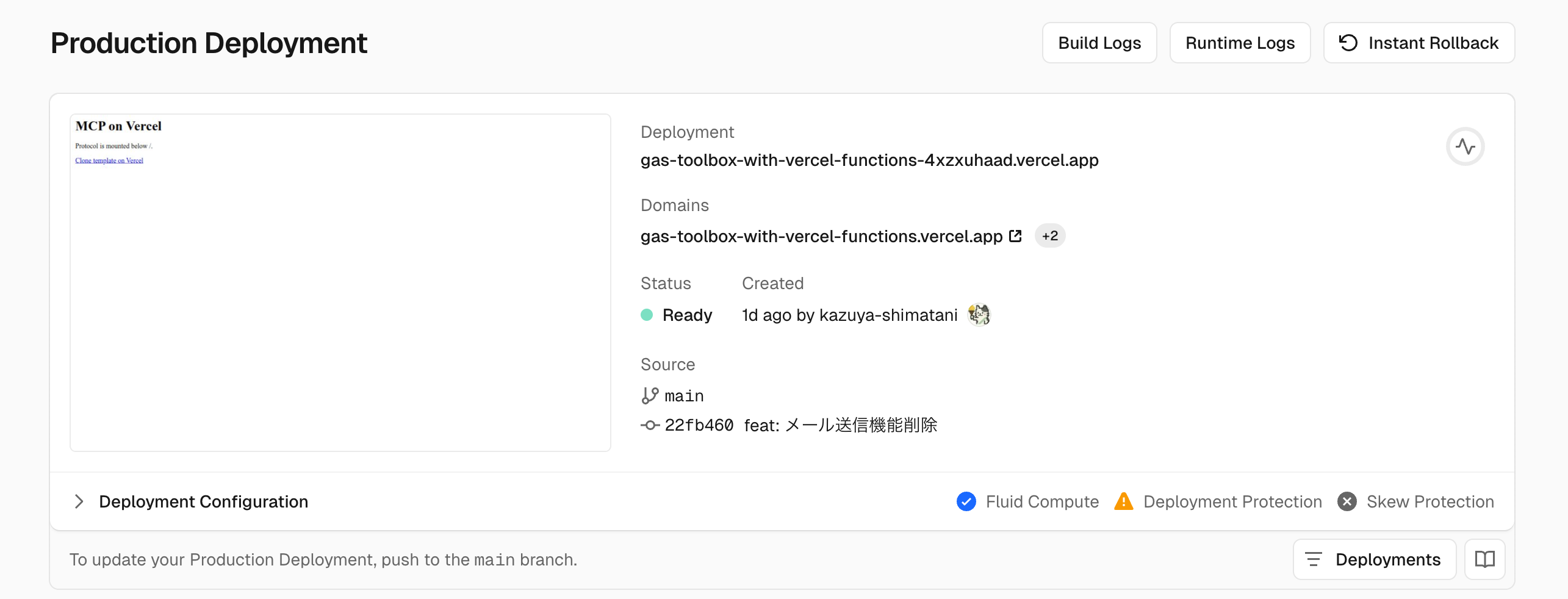Expand the Deployment Configuration chevron
Screen dimensions: 1568x599
click(x=79, y=501)
